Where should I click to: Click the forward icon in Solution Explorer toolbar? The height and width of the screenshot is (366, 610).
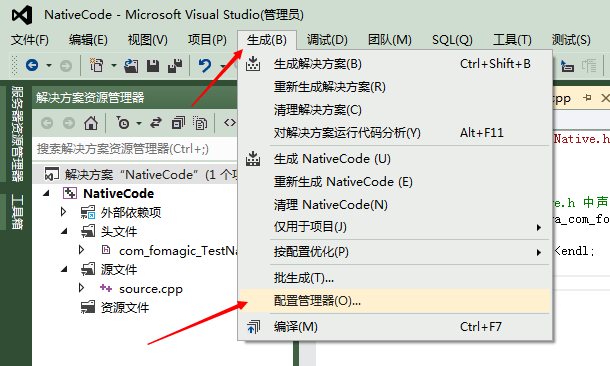(69, 124)
